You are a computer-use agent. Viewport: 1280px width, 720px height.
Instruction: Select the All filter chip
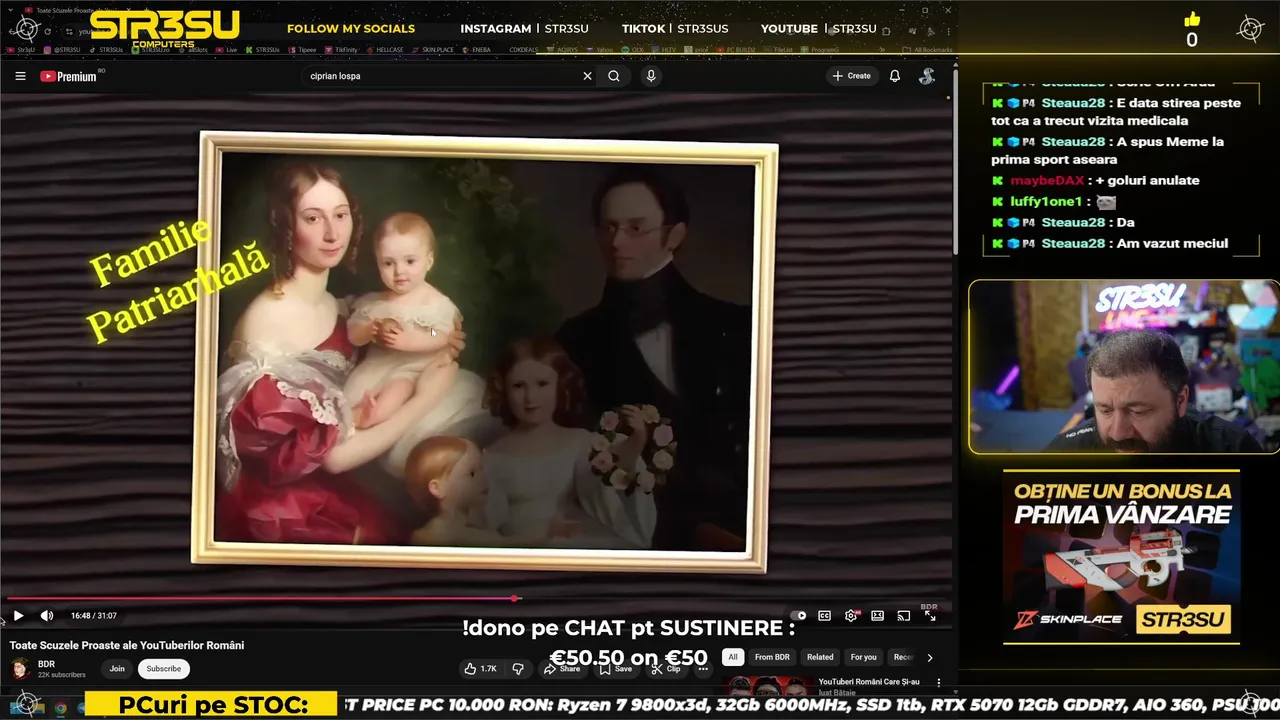coord(733,657)
